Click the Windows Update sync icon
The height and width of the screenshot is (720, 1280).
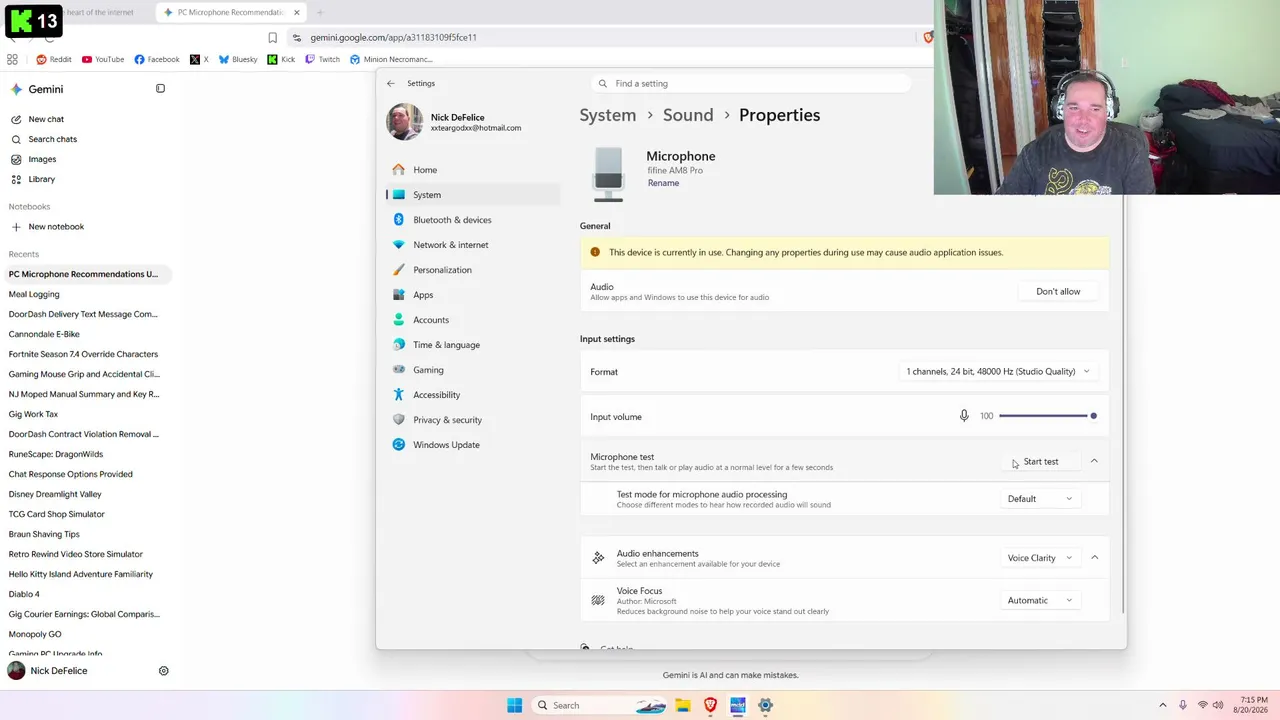click(x=399, y=445)
